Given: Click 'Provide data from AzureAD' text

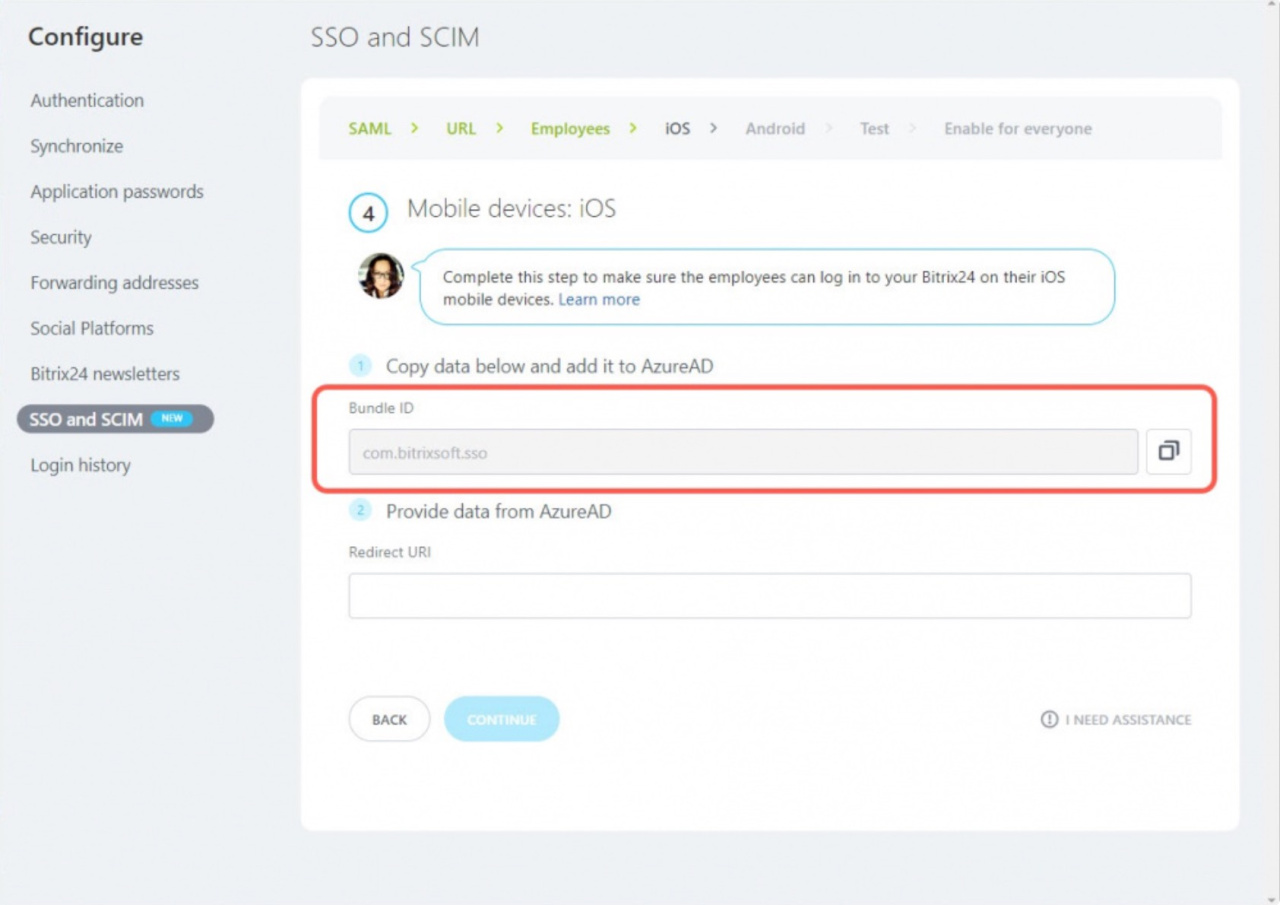Looking at the screenshot, I should point(499,511).
